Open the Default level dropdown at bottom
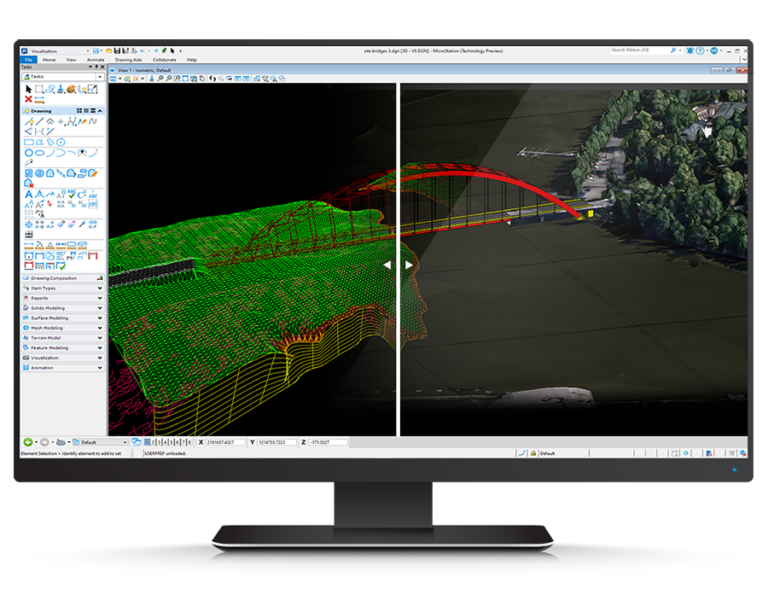The height and width of the screenshot is (606, 768). (x=101, y=442)
